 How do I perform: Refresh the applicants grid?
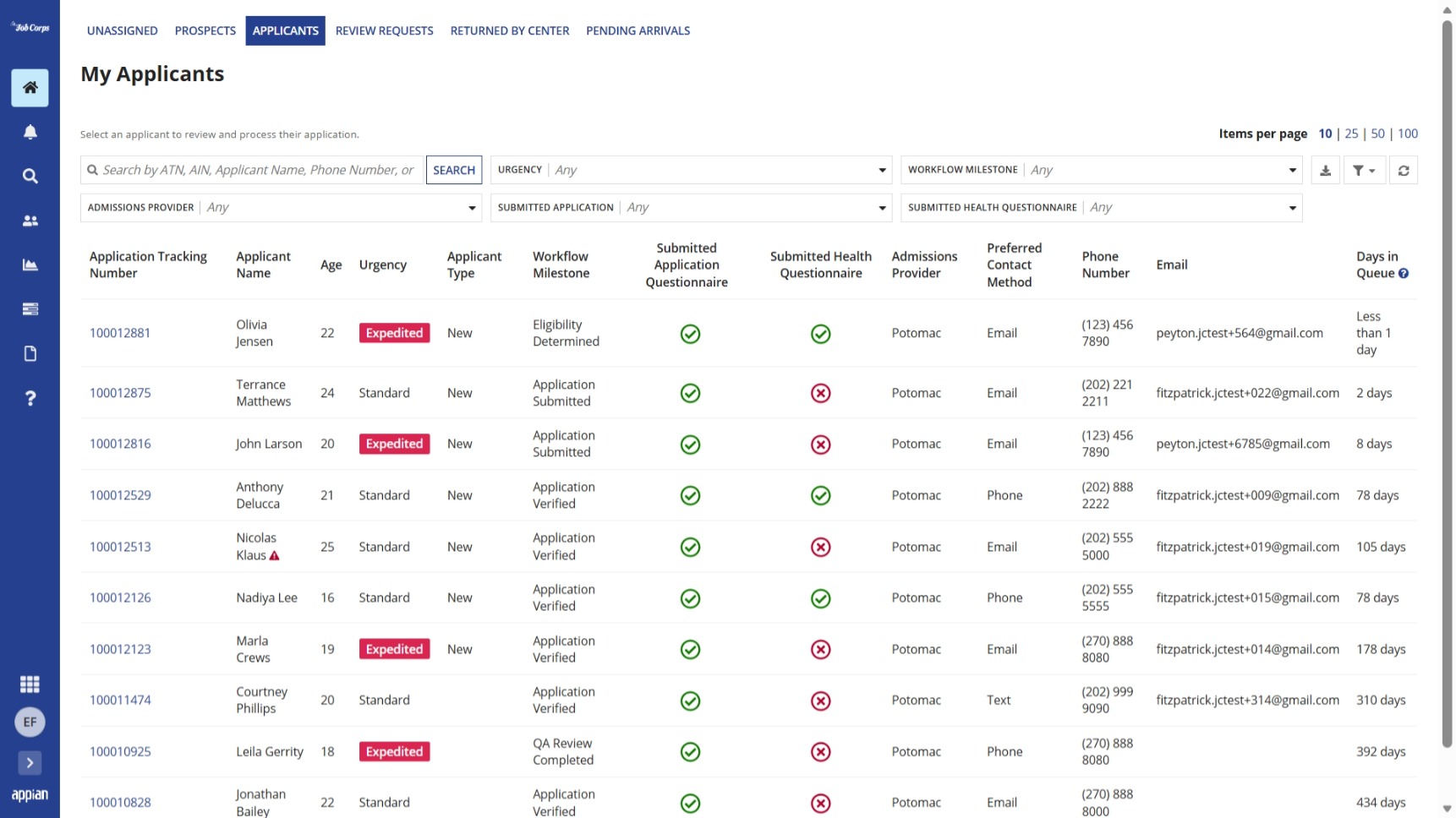coord(1404,171)
